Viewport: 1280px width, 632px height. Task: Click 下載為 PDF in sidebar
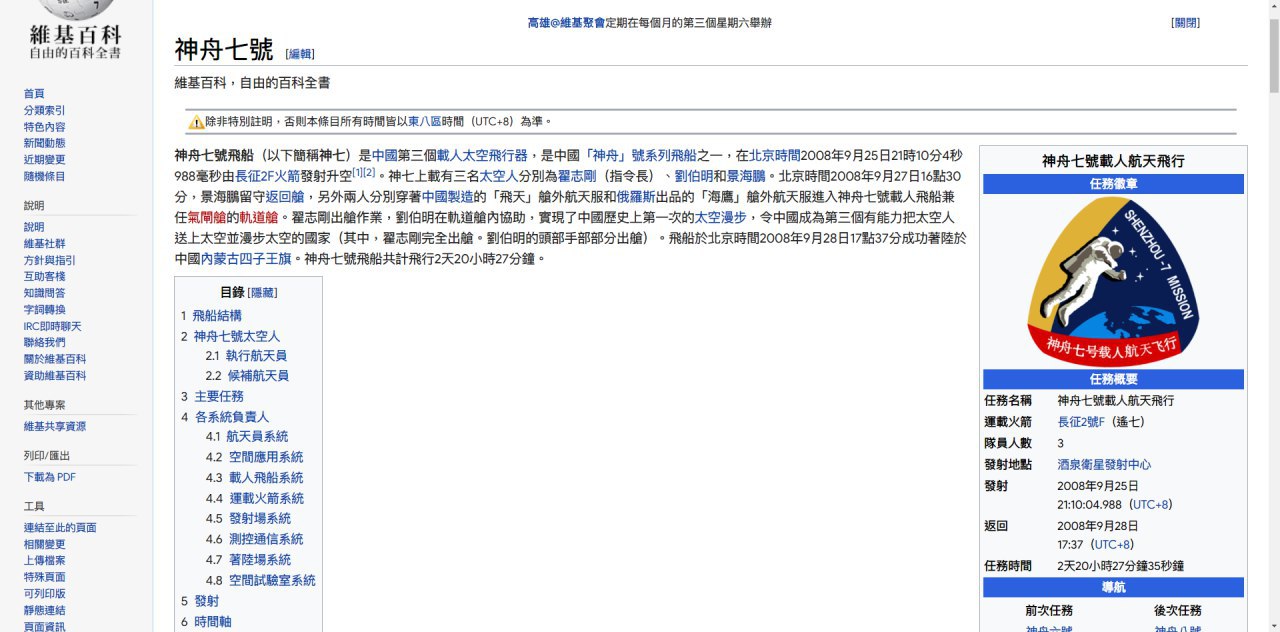click(50, 477)
